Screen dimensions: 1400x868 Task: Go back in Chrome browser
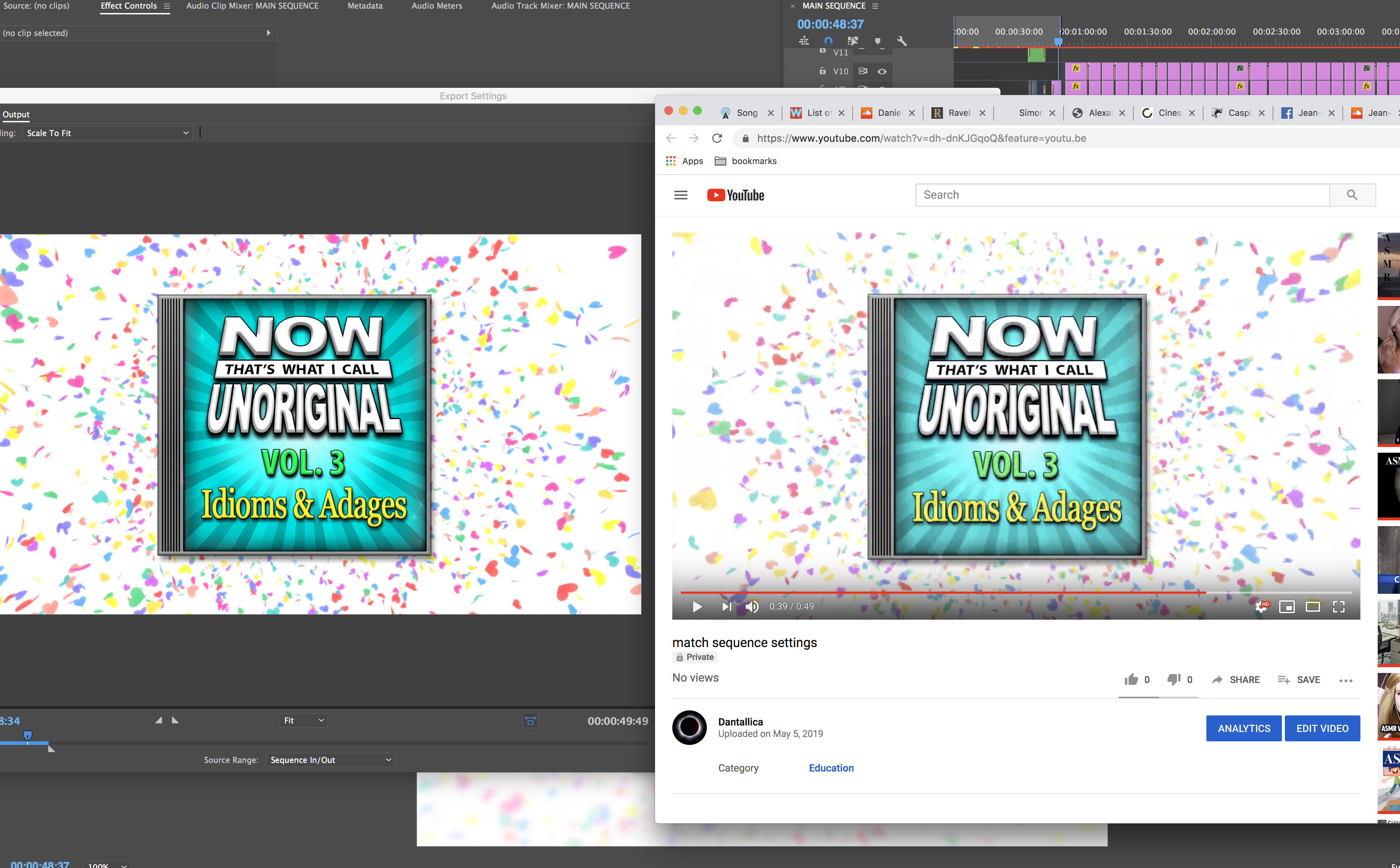(x=670, y=138)
